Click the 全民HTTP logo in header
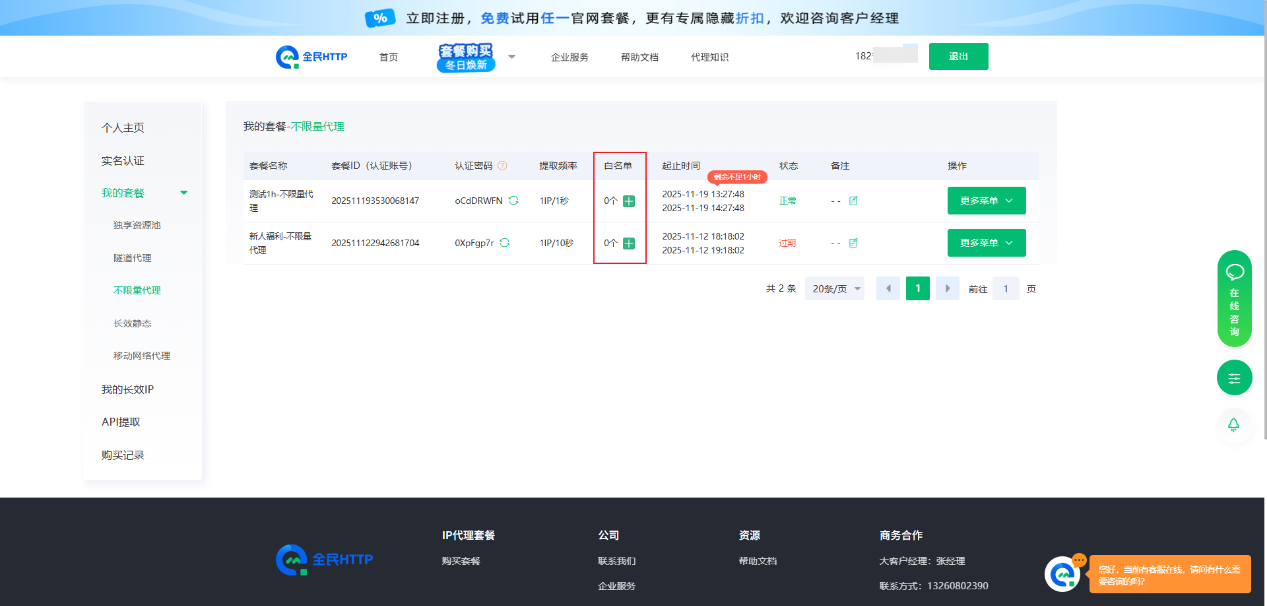This screenshot has width=1267, height=606. (x=312, y=57)
